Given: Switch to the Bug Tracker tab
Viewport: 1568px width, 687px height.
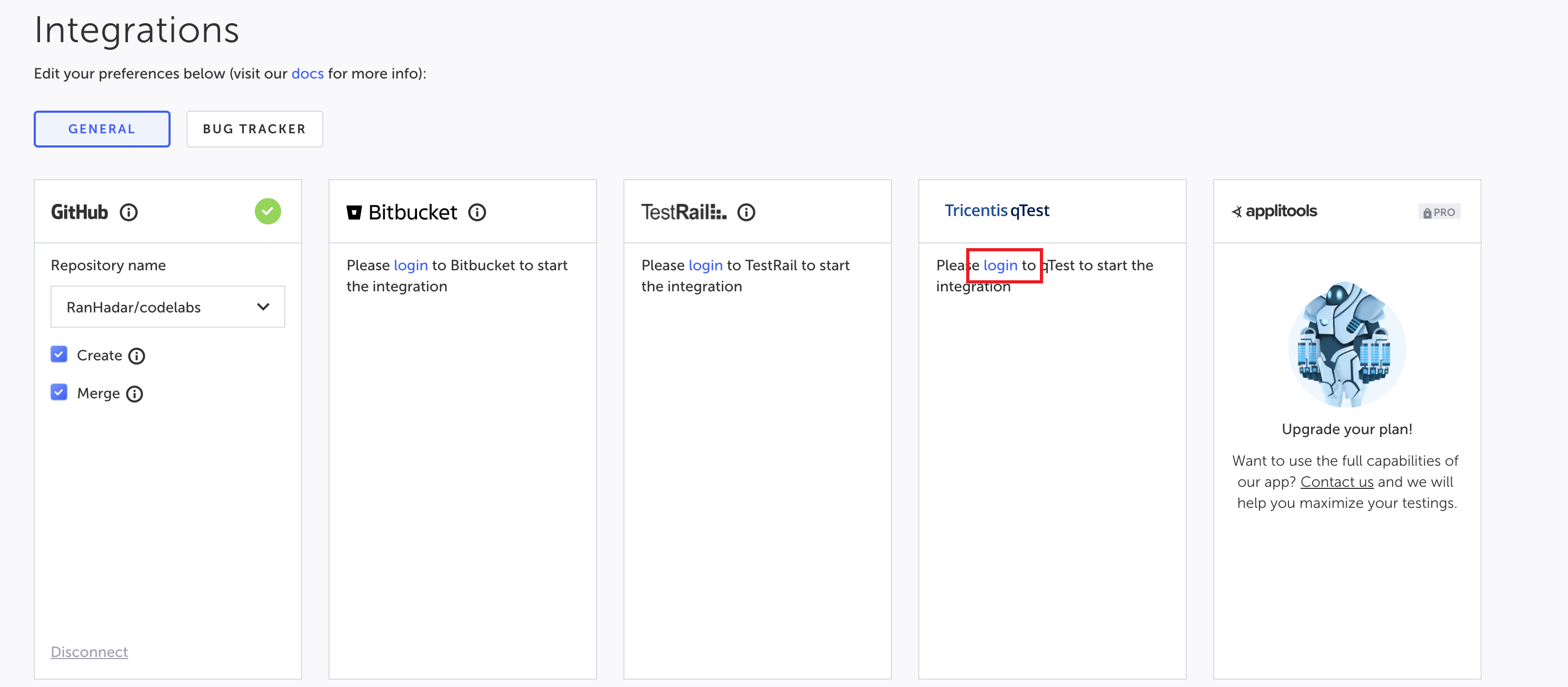Looking at the screenshot, I should point(254,129).
